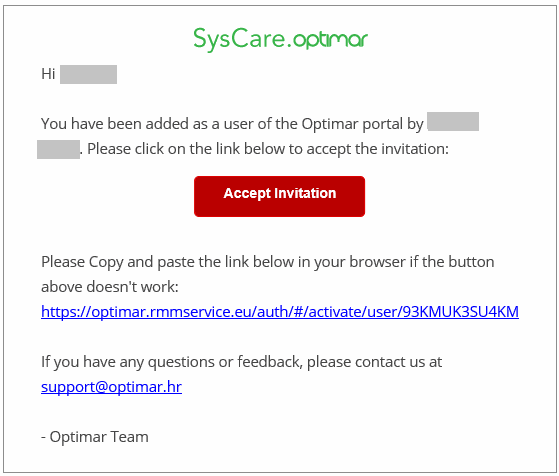Click the Hi greeting text
This screenshot has width=559, height=476.
point(48,74)
